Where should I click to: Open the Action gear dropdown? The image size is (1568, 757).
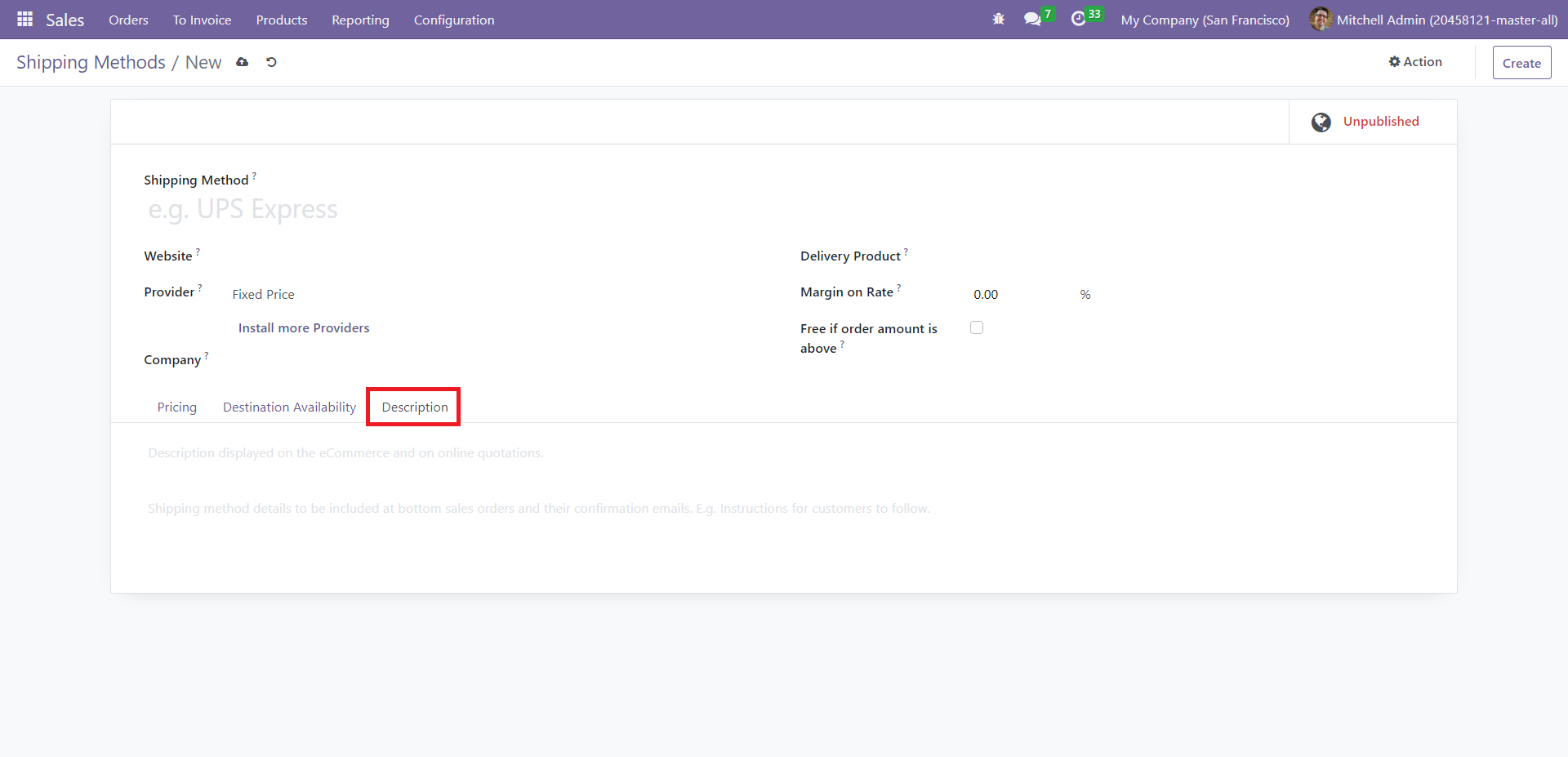click(1415, 62)
